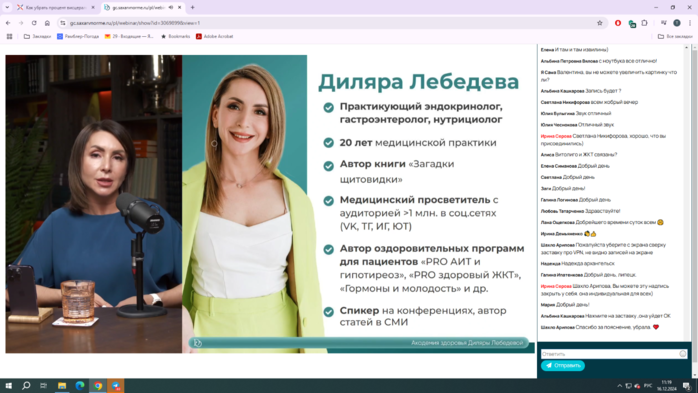Open the '29 · Входящие' mail bookmark
Screen dimensions: 698x393
tap(129, 36)
